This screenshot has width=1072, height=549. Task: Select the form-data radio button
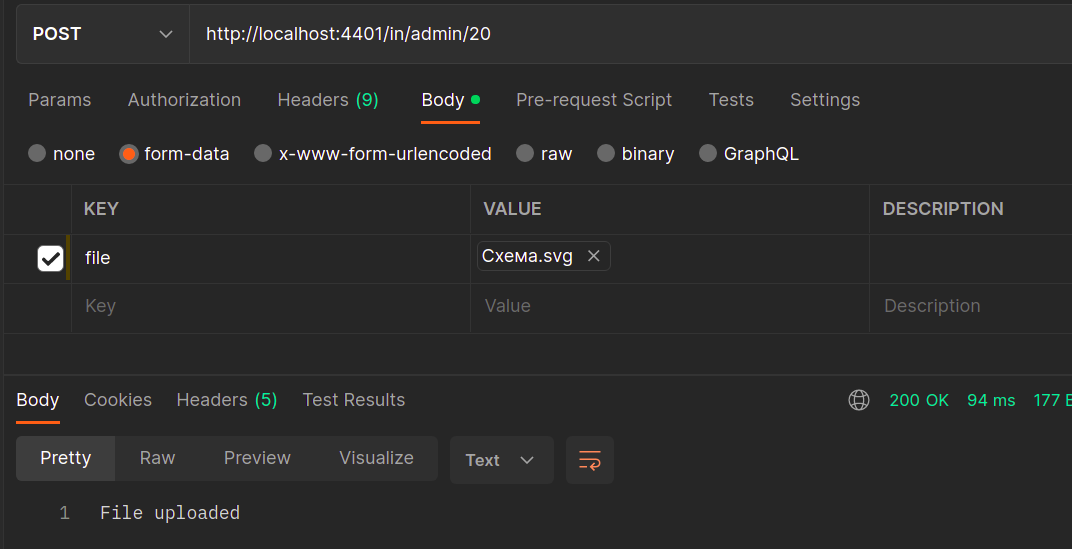coord(129,154)
